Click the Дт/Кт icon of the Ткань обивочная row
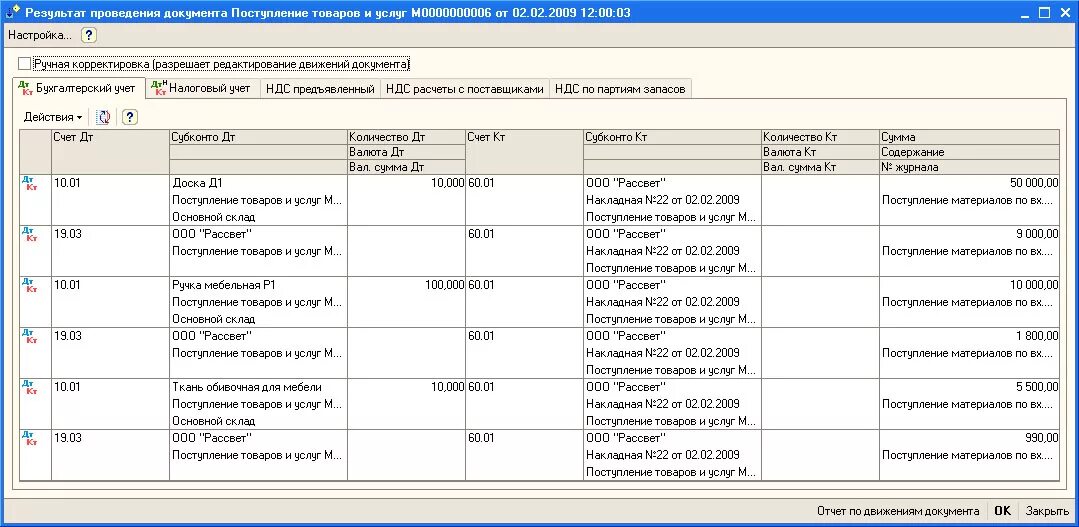 (28, 387)
